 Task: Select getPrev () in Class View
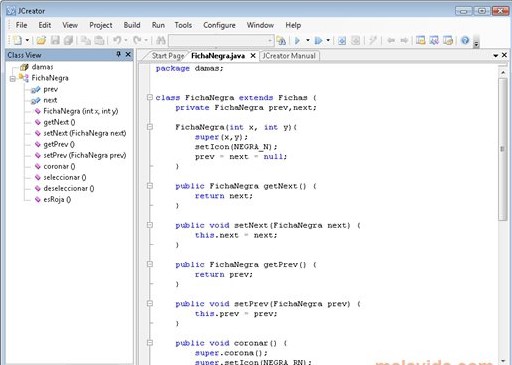(59, 144)
